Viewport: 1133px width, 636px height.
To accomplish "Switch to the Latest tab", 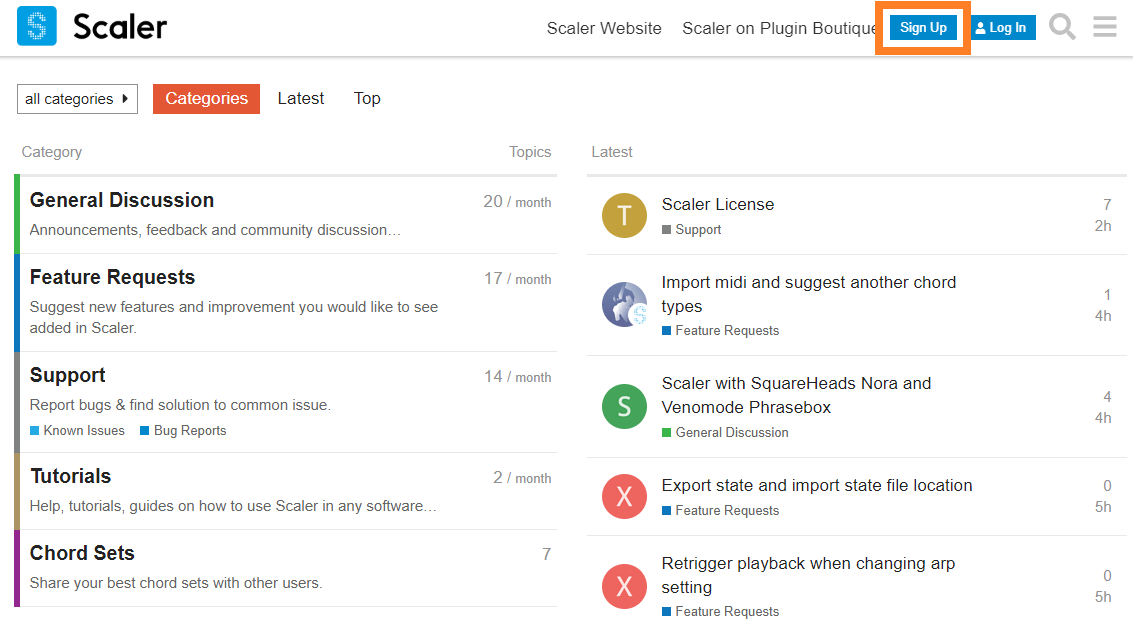I will pos(301,98).
